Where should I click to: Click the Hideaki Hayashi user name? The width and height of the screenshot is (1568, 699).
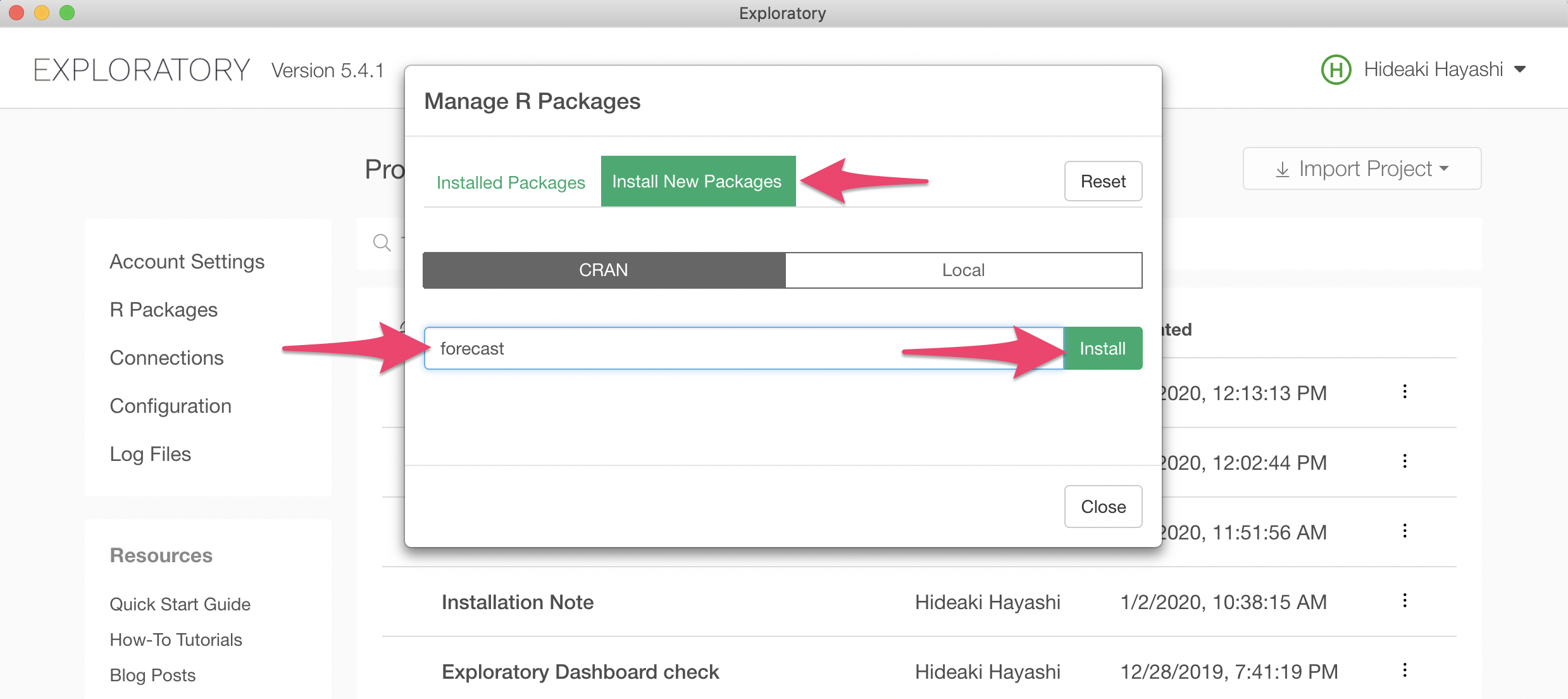point(1433,69)
